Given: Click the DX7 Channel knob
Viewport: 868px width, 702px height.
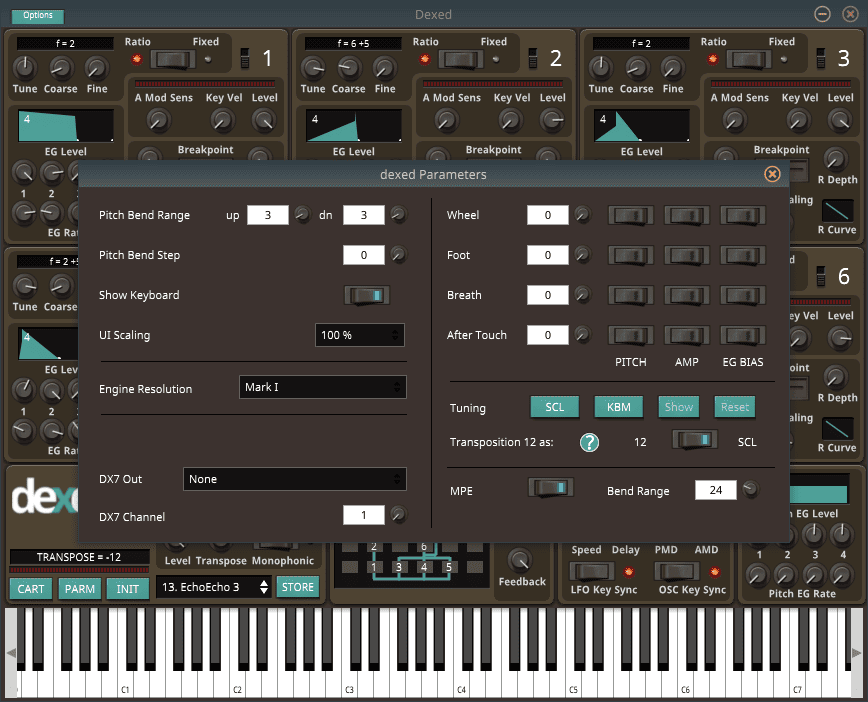Looking at the screenshot, I should (399, 515).
